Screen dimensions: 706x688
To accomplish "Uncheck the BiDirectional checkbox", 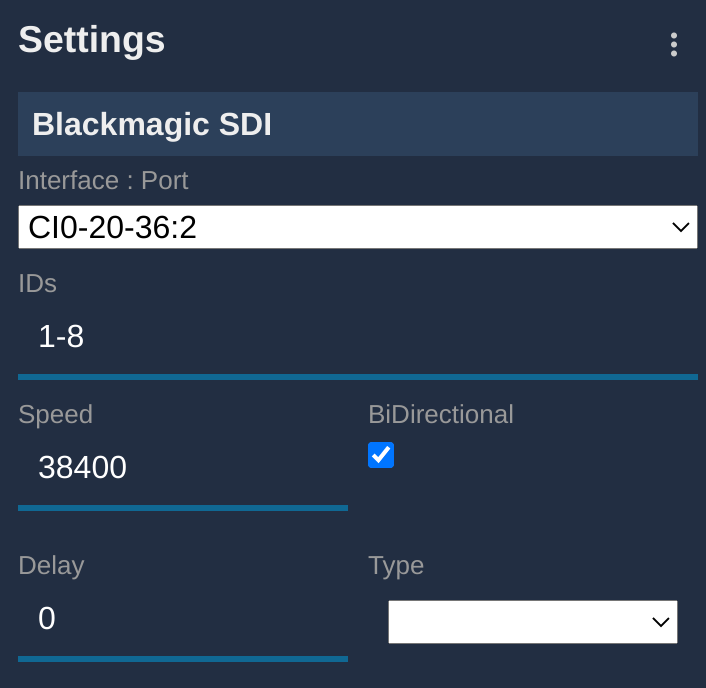I will [381, 455].
